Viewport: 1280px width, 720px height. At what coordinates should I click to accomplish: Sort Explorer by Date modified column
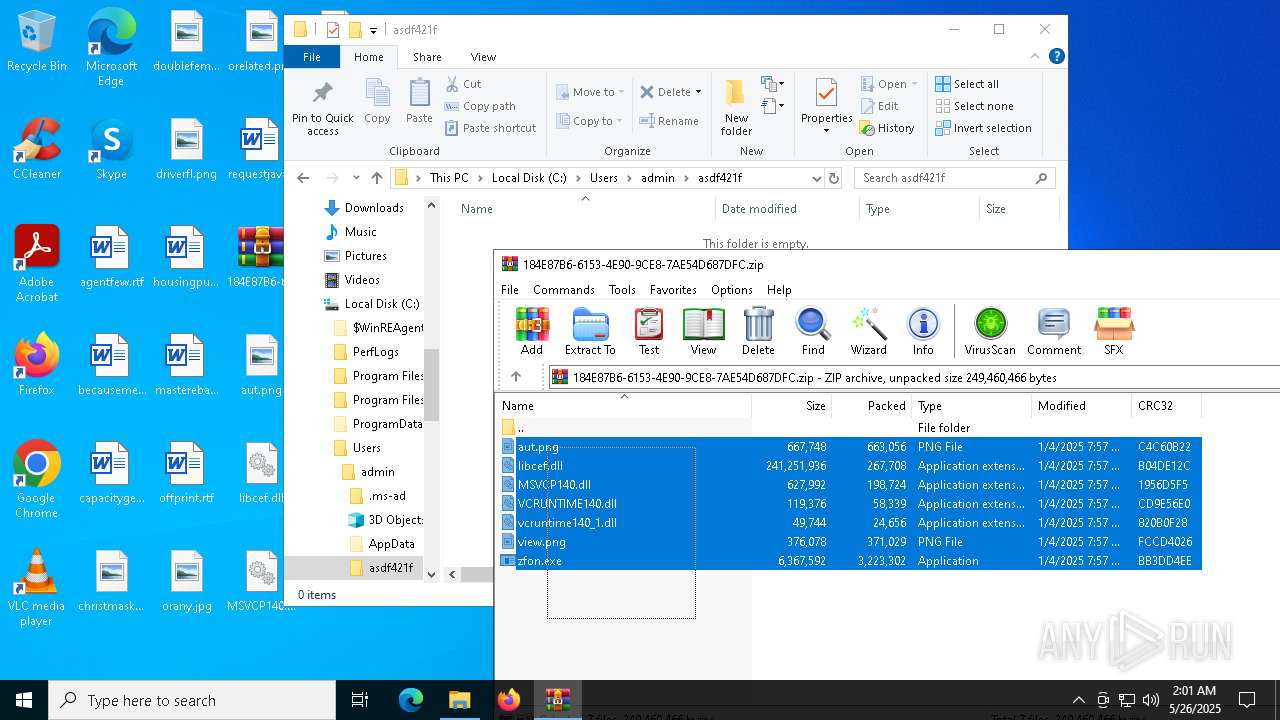coord(788,209)
